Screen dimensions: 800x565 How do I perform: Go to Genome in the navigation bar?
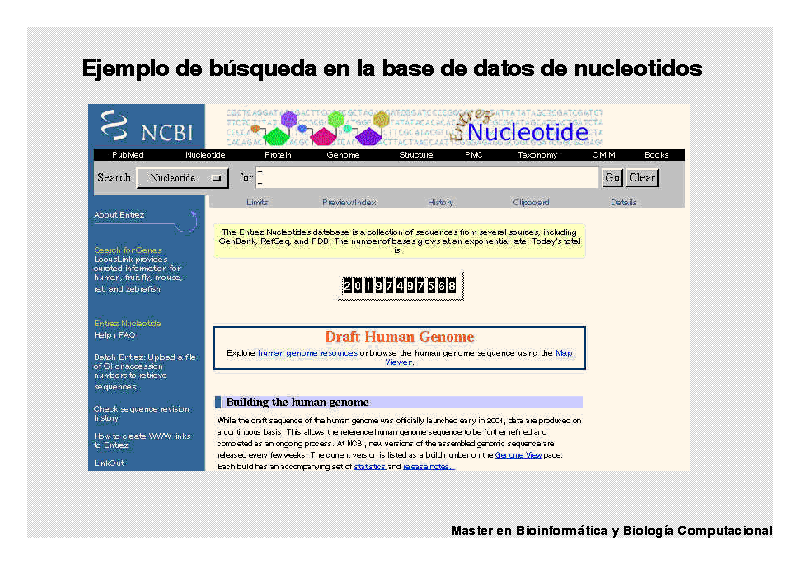tap(342, 156)
